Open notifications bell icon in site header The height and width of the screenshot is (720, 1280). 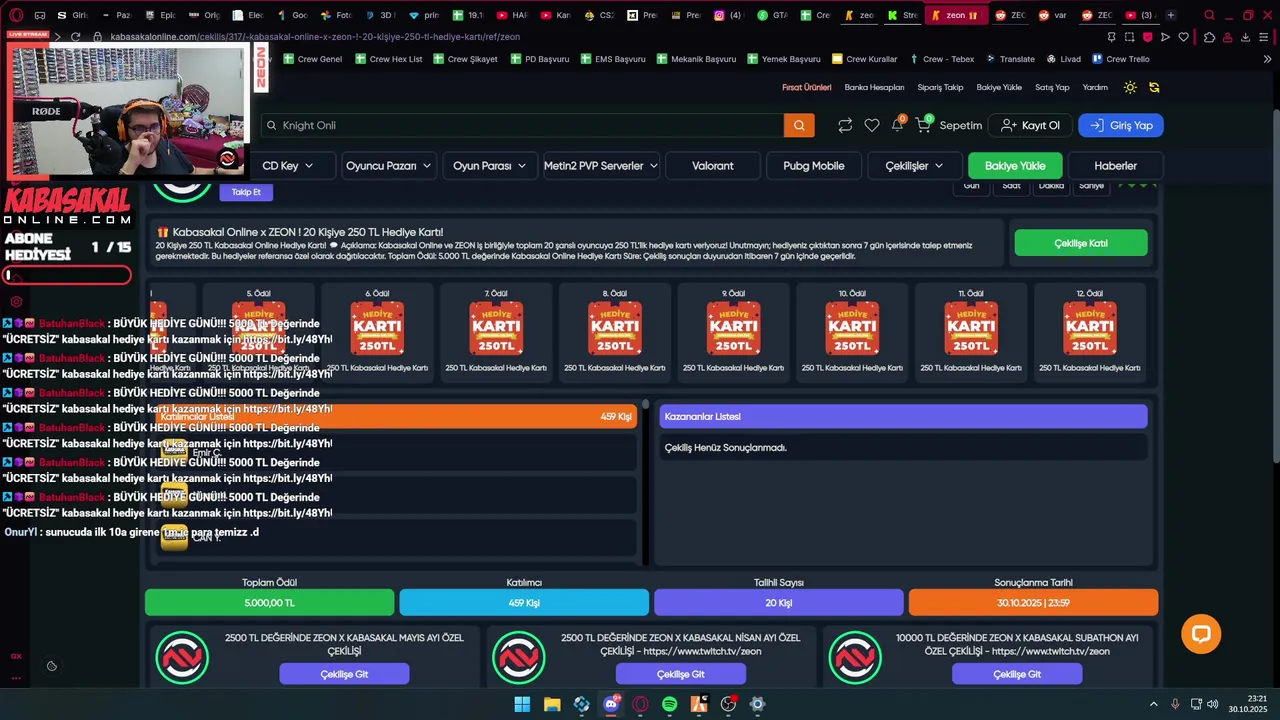point(898,124)
